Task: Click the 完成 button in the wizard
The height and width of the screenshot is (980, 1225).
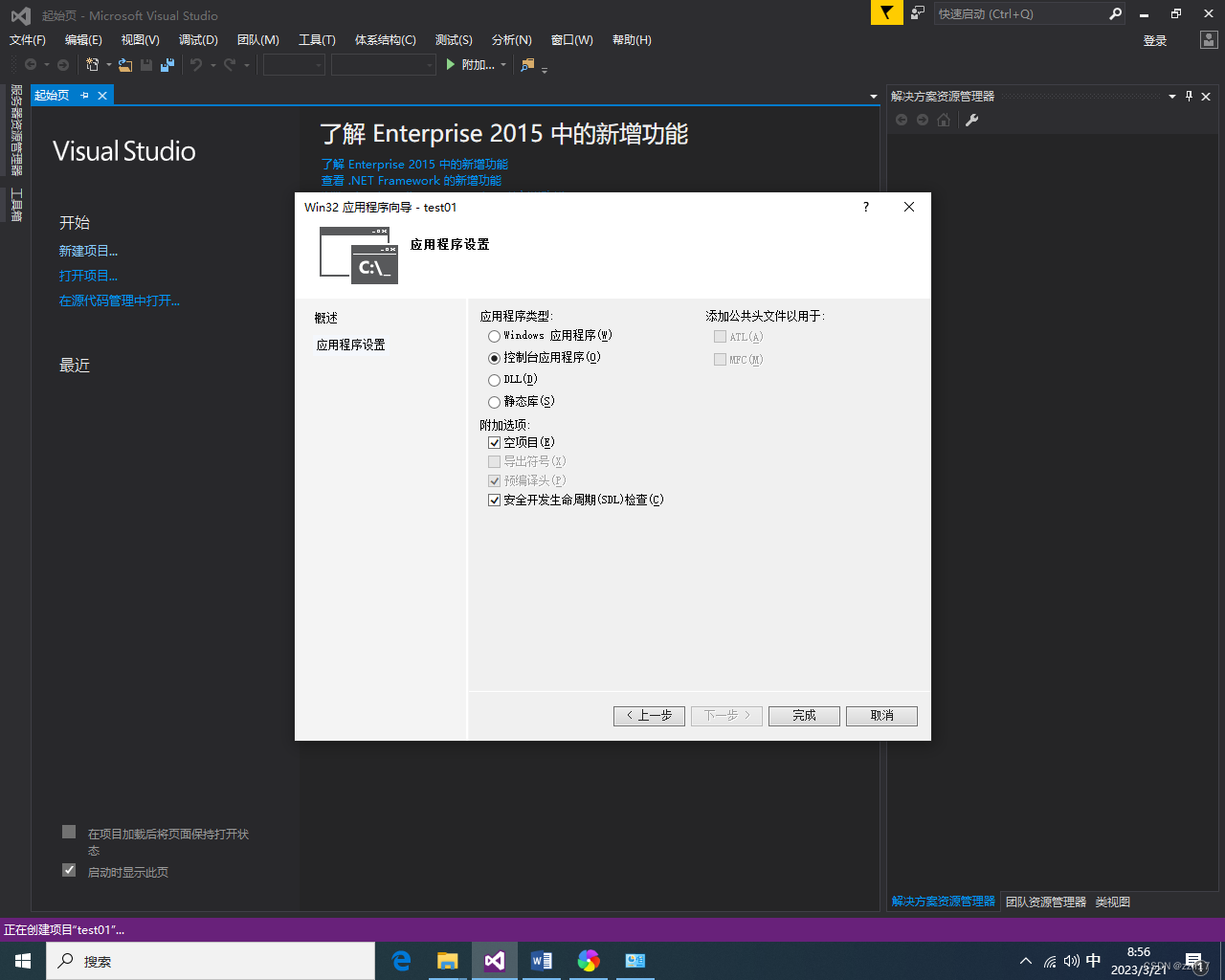Action: pyautogui.click(x=803, y=715)
